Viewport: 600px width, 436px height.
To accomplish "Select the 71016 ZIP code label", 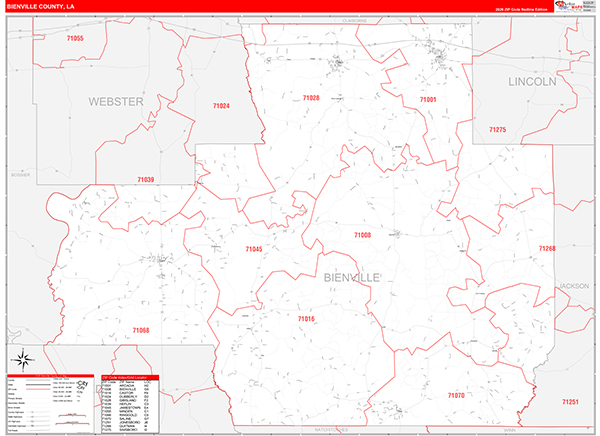I will tap(306, 319).
